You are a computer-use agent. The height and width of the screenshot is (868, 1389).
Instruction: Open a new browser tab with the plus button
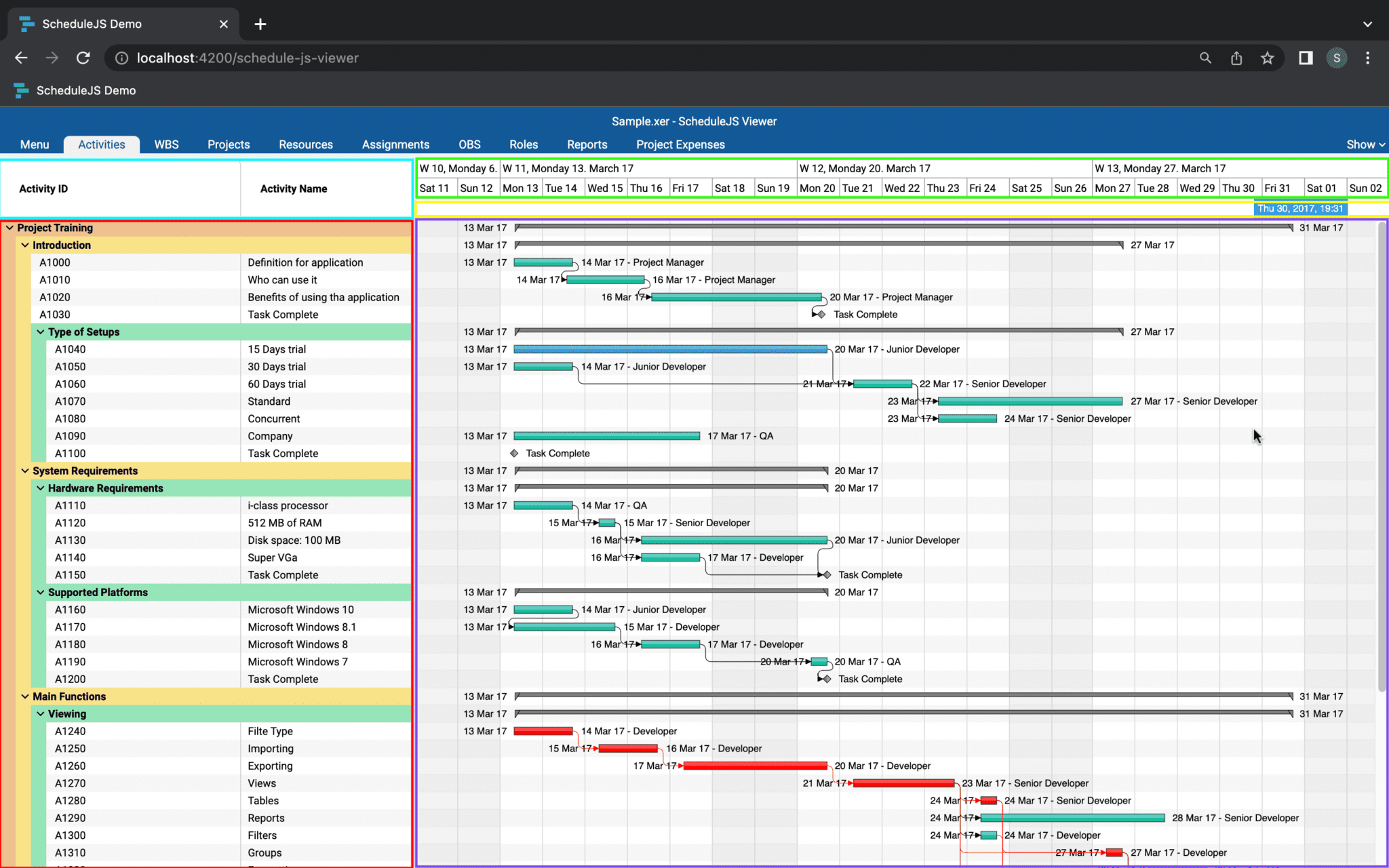(260, 24)
